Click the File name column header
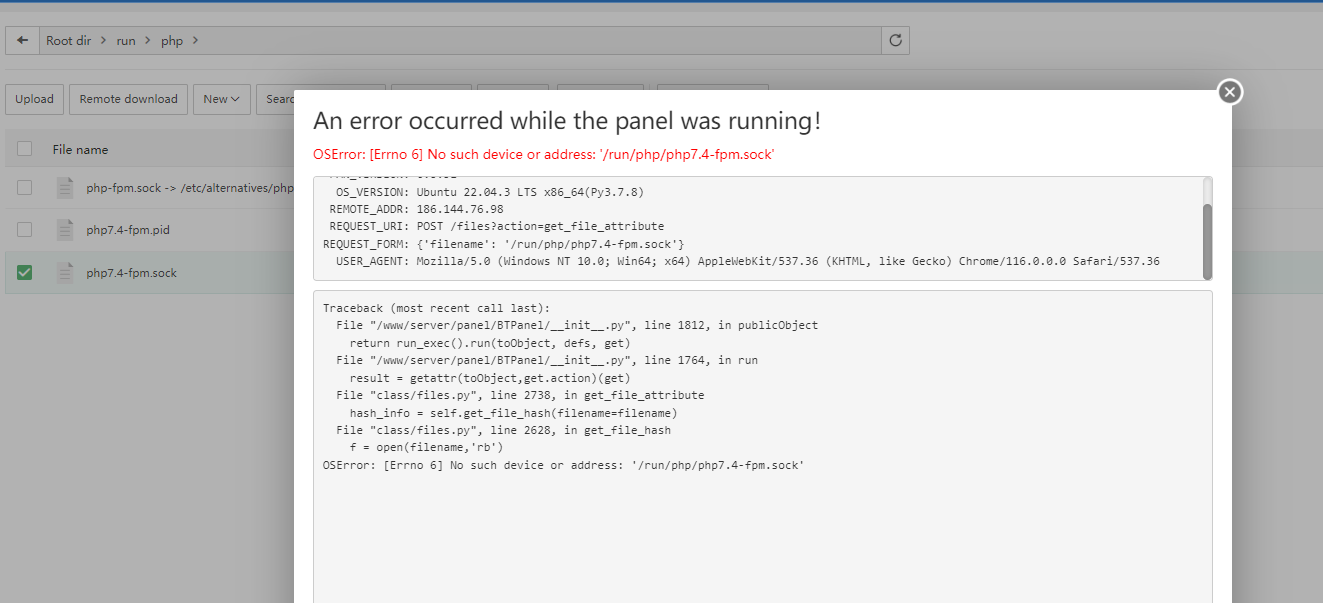 coord(80,150)
